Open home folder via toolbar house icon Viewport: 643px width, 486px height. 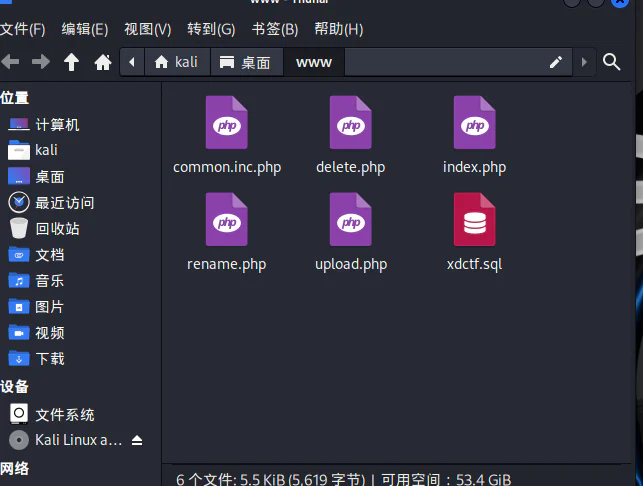click(103, 62)
